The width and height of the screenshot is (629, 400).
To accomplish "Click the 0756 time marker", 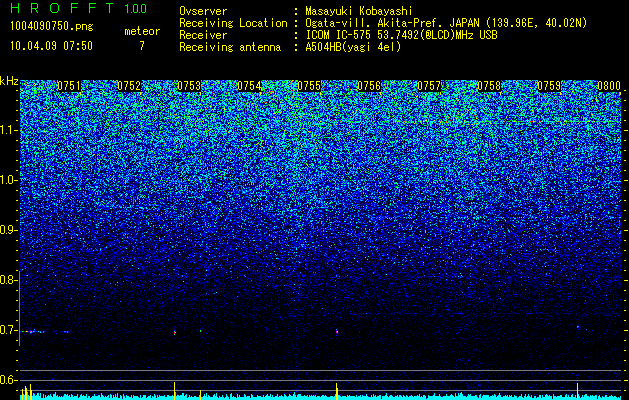I will 369,86.
